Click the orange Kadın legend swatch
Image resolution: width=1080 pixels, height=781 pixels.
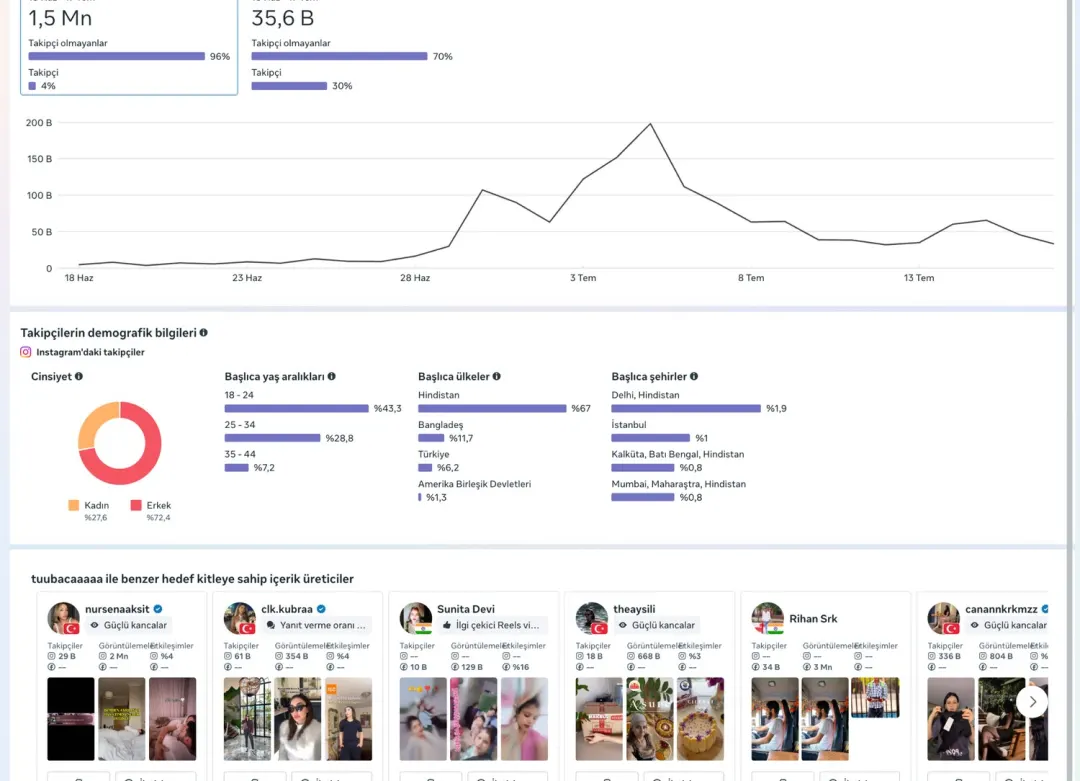point(74,506)
